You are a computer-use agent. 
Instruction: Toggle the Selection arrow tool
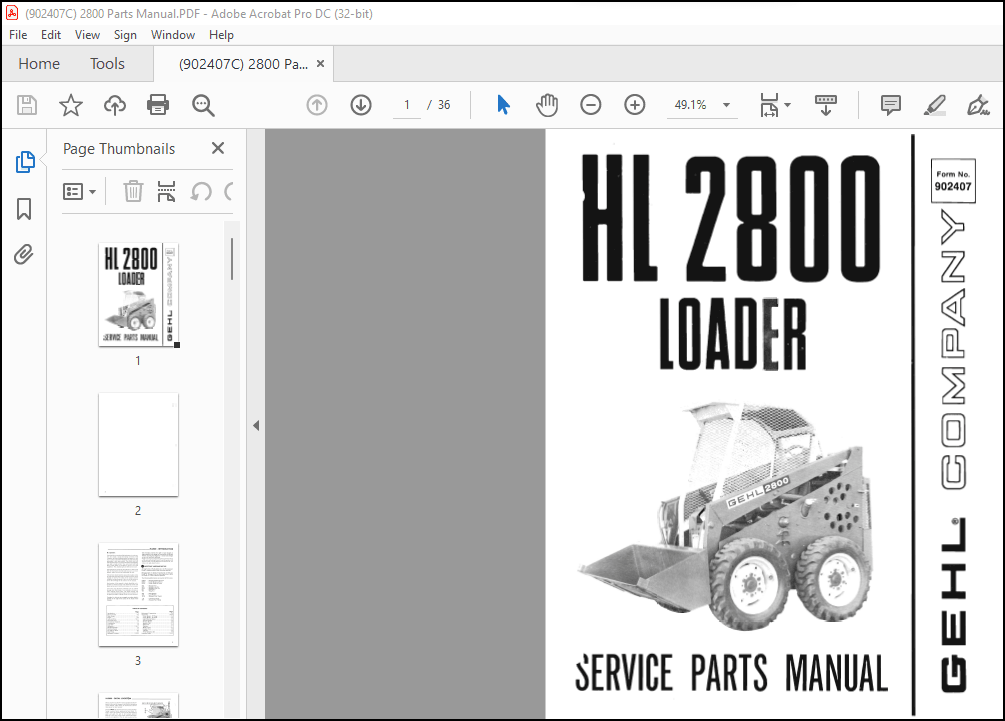(x=503, y=104)
